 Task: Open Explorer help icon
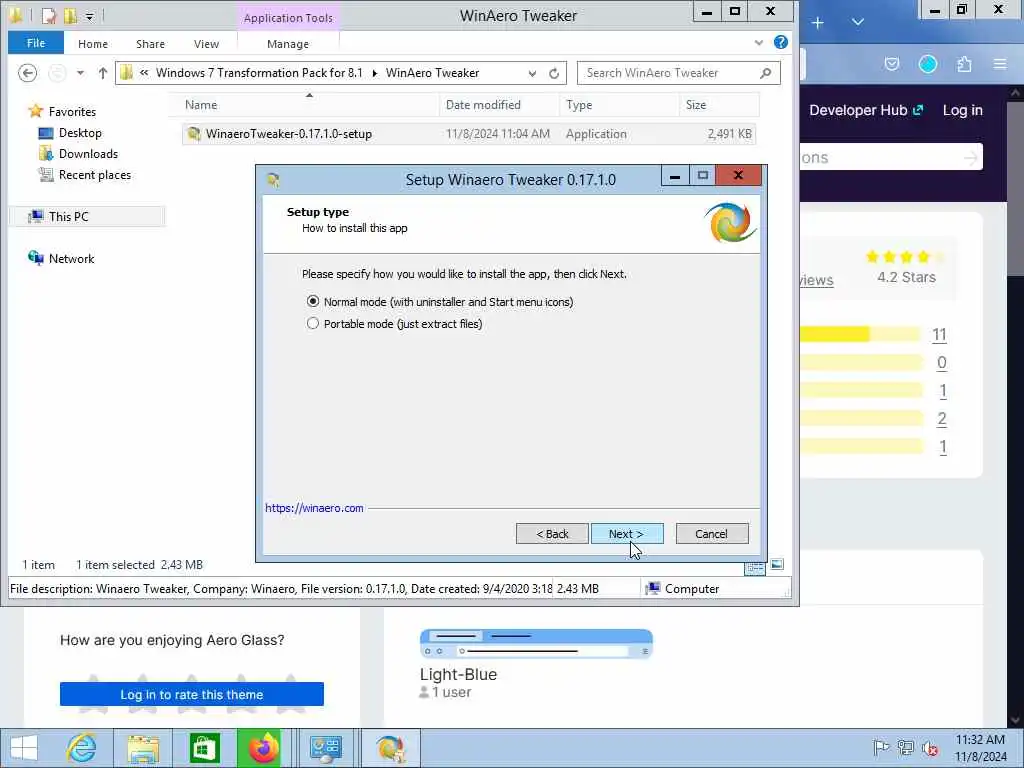780,42
